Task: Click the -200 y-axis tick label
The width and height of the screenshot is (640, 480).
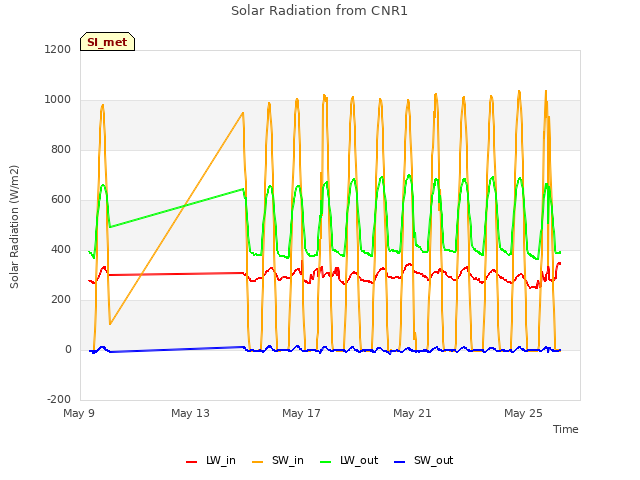Action: coord(59,399)
